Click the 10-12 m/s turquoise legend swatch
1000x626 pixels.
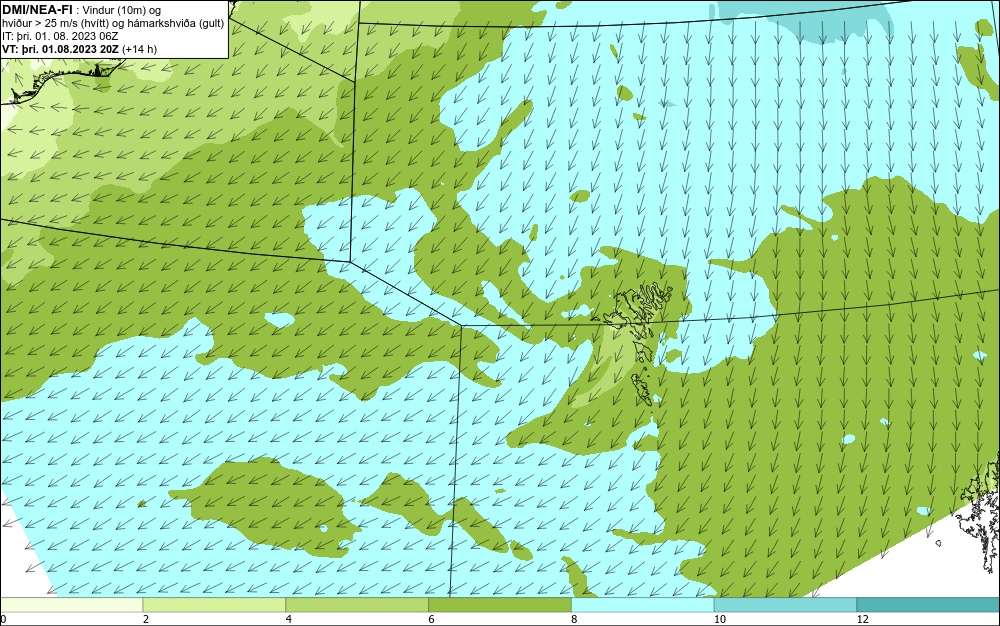[786, 604]
